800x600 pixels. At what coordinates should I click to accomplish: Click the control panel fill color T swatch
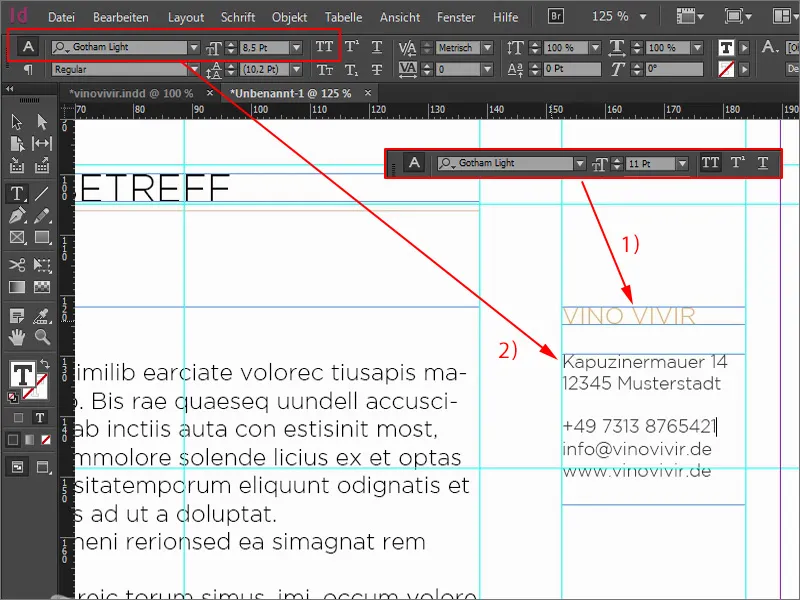[x=726, y=48]
